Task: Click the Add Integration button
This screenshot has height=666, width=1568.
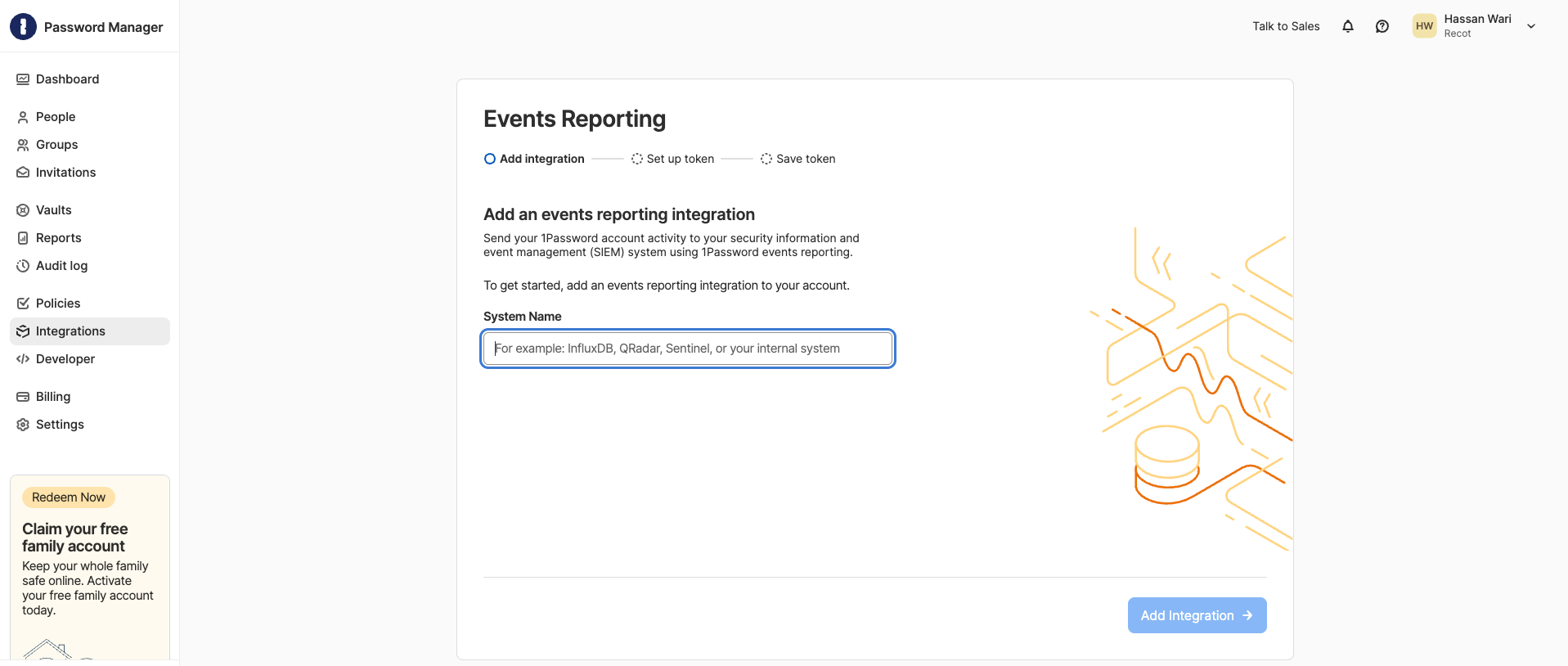Action: click(x=1197, y=615)
